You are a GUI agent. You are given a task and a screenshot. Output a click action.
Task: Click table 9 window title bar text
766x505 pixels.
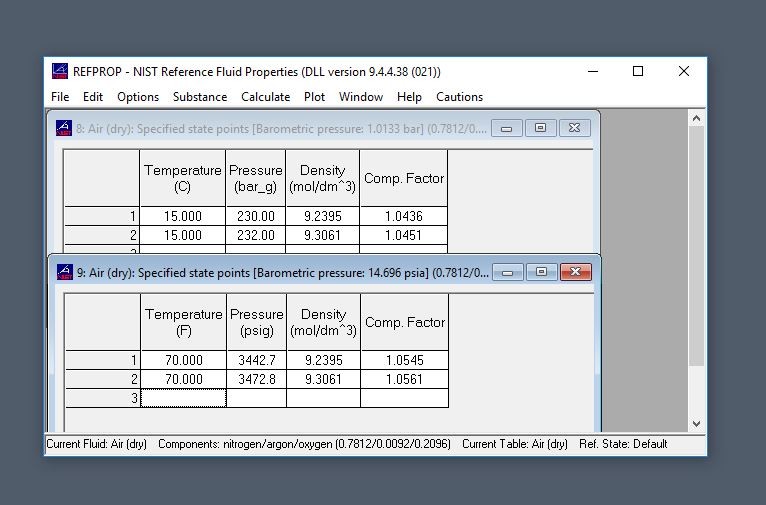[282, 273]
